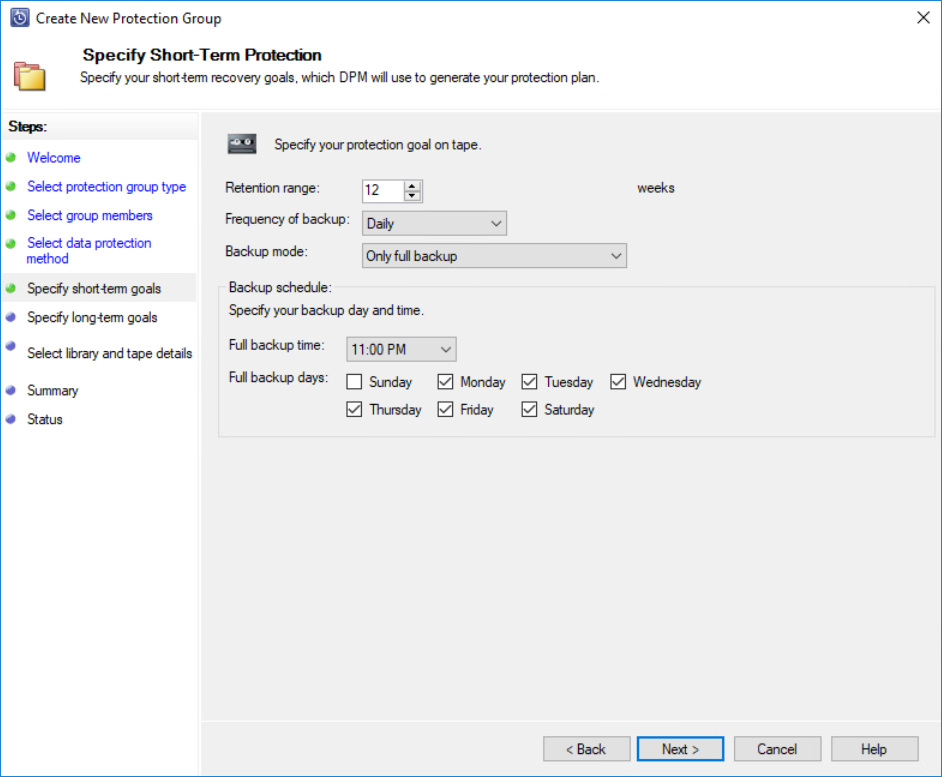Increase retention range with up arrow
Viewport: 942px width, 777px height.
coord(412,186)
